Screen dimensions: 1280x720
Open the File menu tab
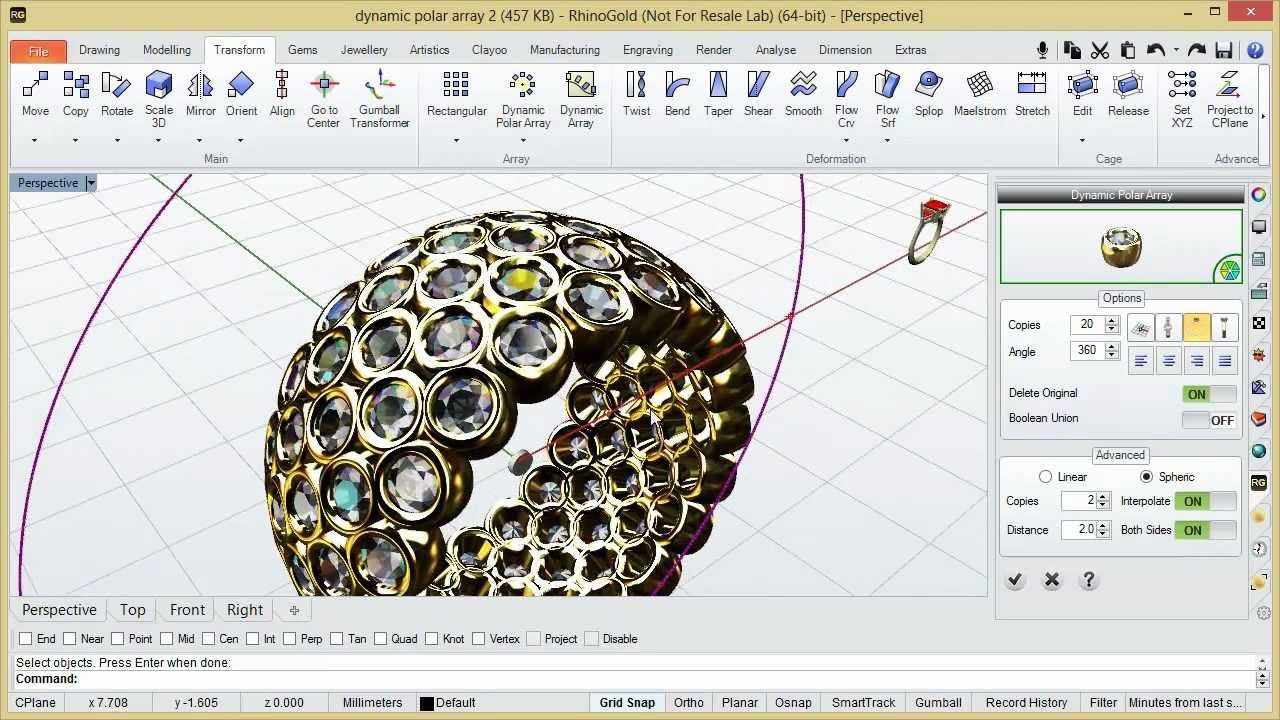[x=38, y=51]
